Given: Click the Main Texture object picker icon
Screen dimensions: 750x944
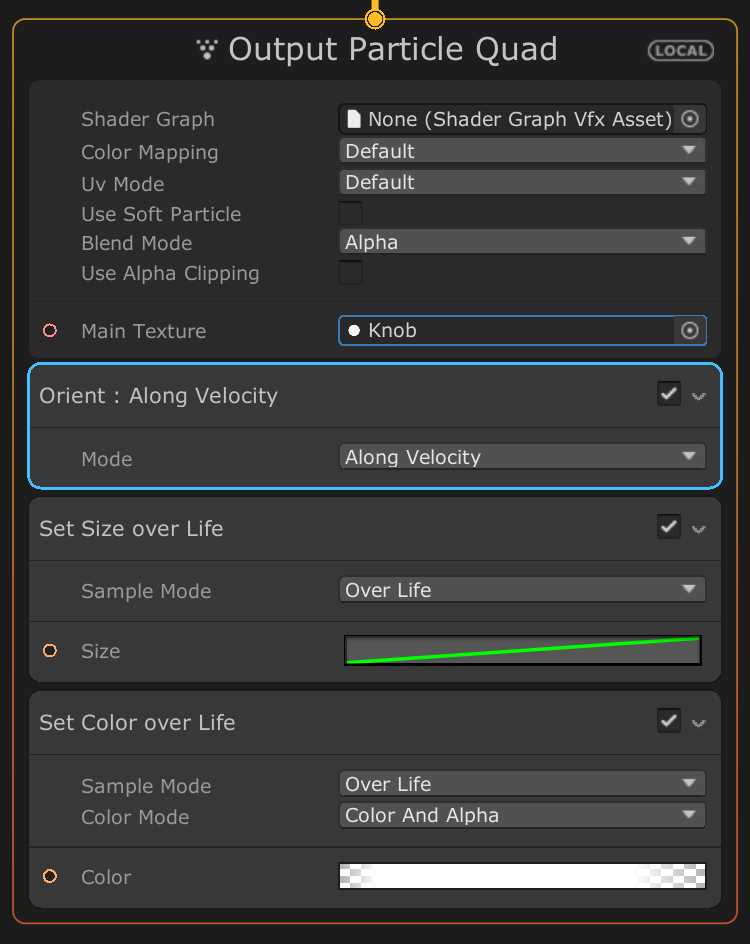Looking at the screenshot, I should click(x=689, y=331).
